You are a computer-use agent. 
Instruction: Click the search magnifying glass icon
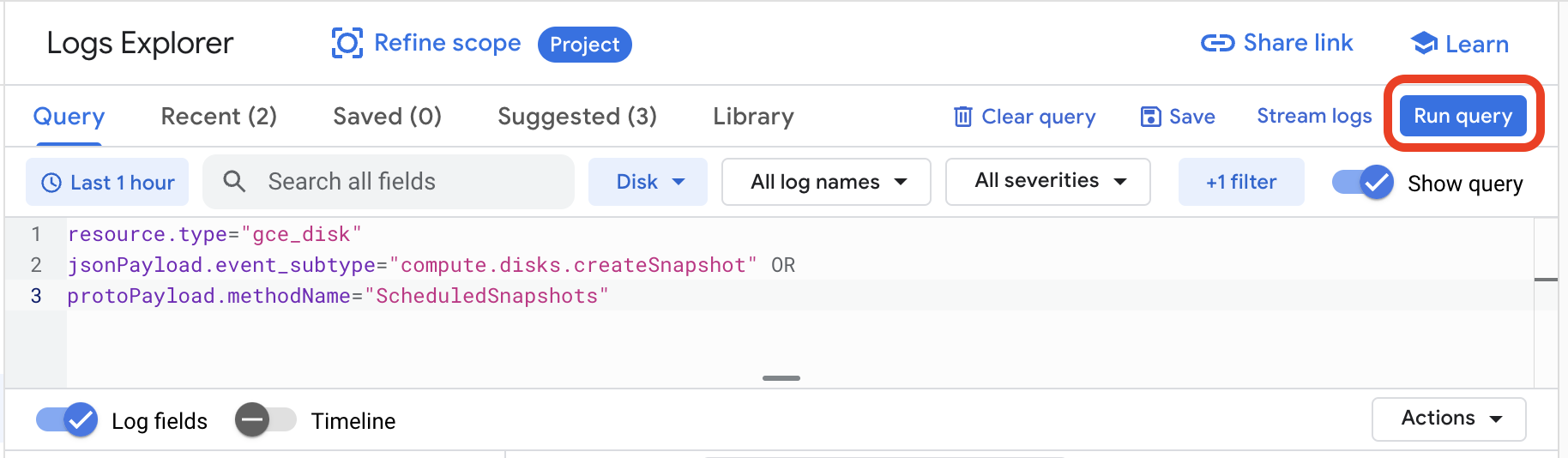(x=234, y=181)
